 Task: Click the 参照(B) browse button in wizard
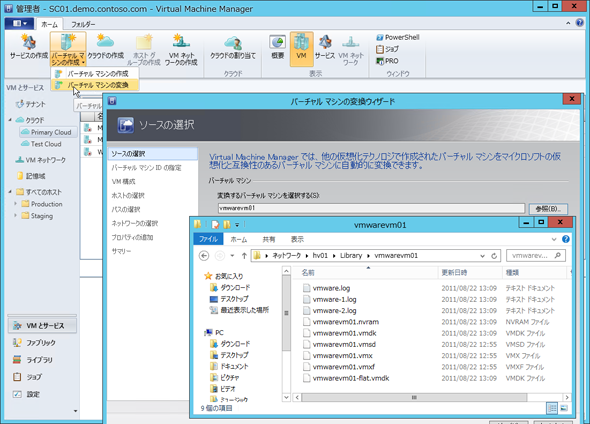(x=548, y=208)
